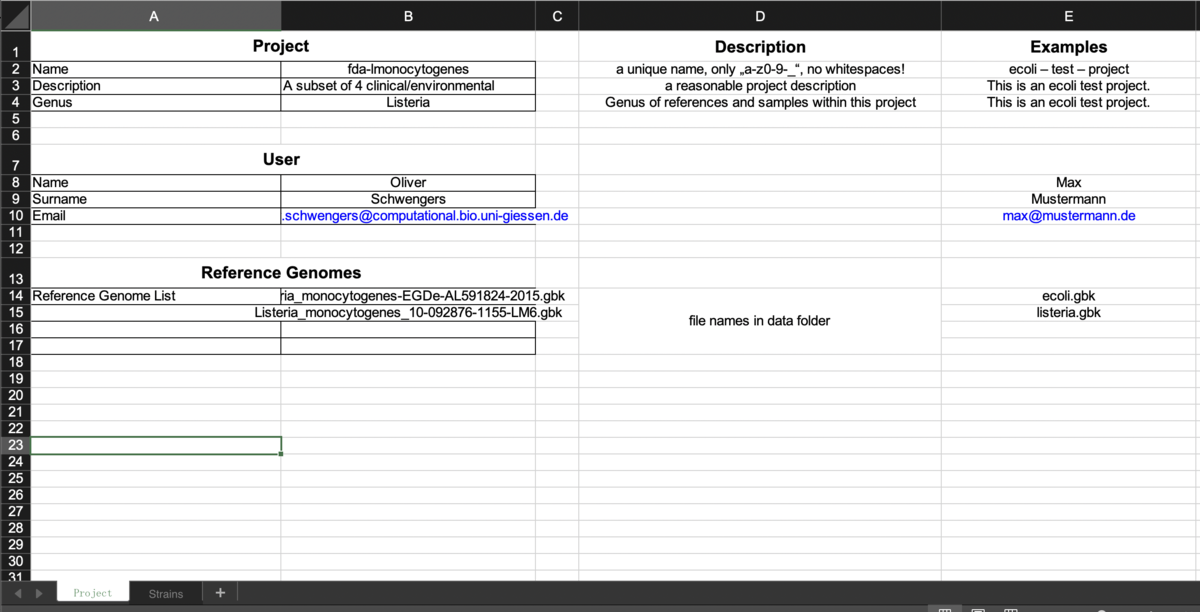Open the max@mustermann.de email link
1200x612 pixels.
pos(1069,216)
